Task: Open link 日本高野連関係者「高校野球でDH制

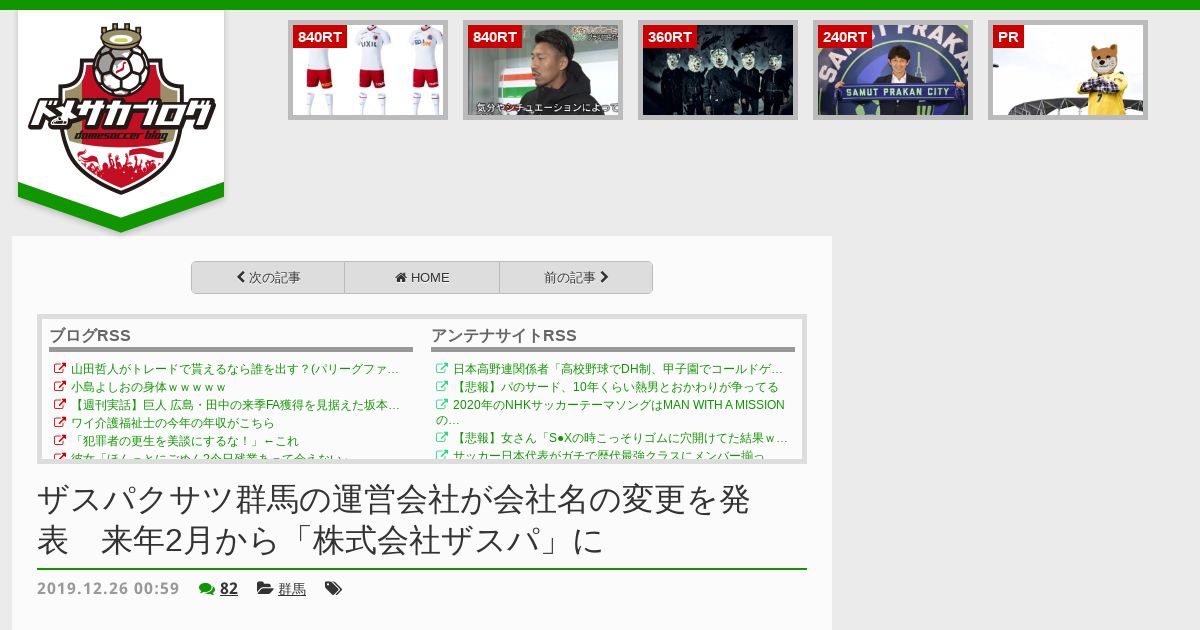Action: coord(618,369)
